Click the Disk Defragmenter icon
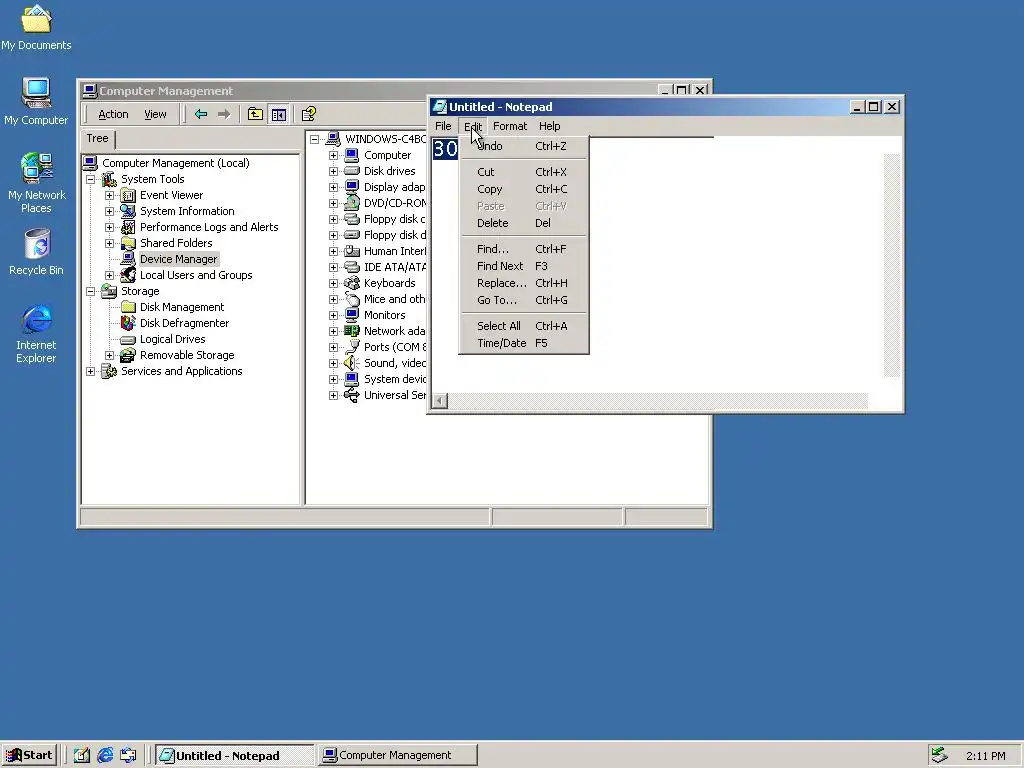Viewport: 1024px width, 768px height. (128, 323)
